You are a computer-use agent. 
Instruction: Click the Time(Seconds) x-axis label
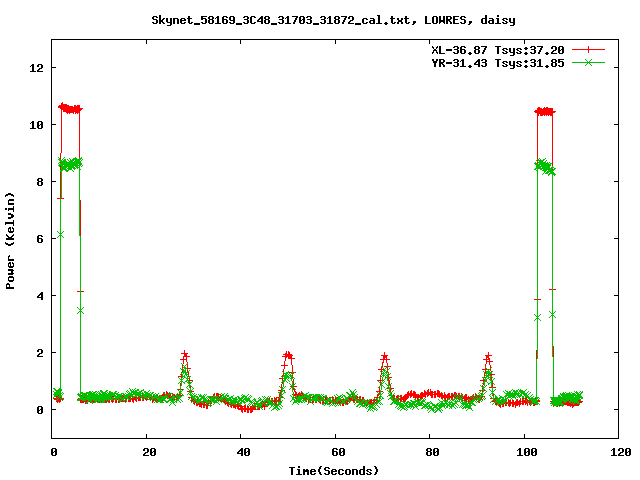[x=334, y=470]
